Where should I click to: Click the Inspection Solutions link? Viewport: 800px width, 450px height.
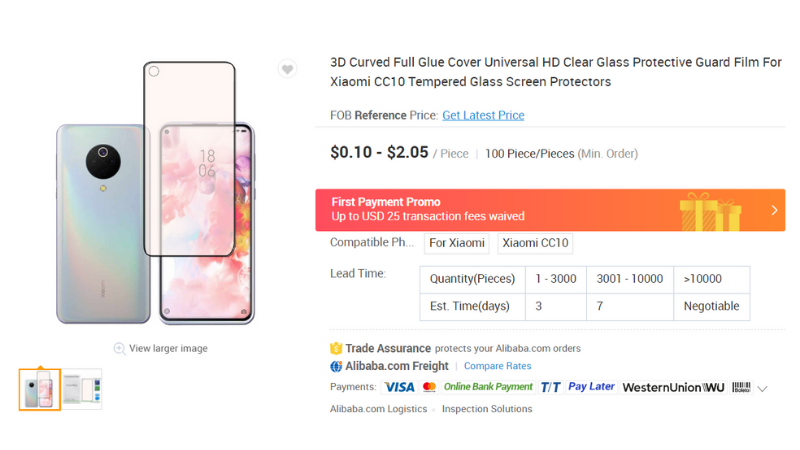pyautogui.click(x=487, y=409)
